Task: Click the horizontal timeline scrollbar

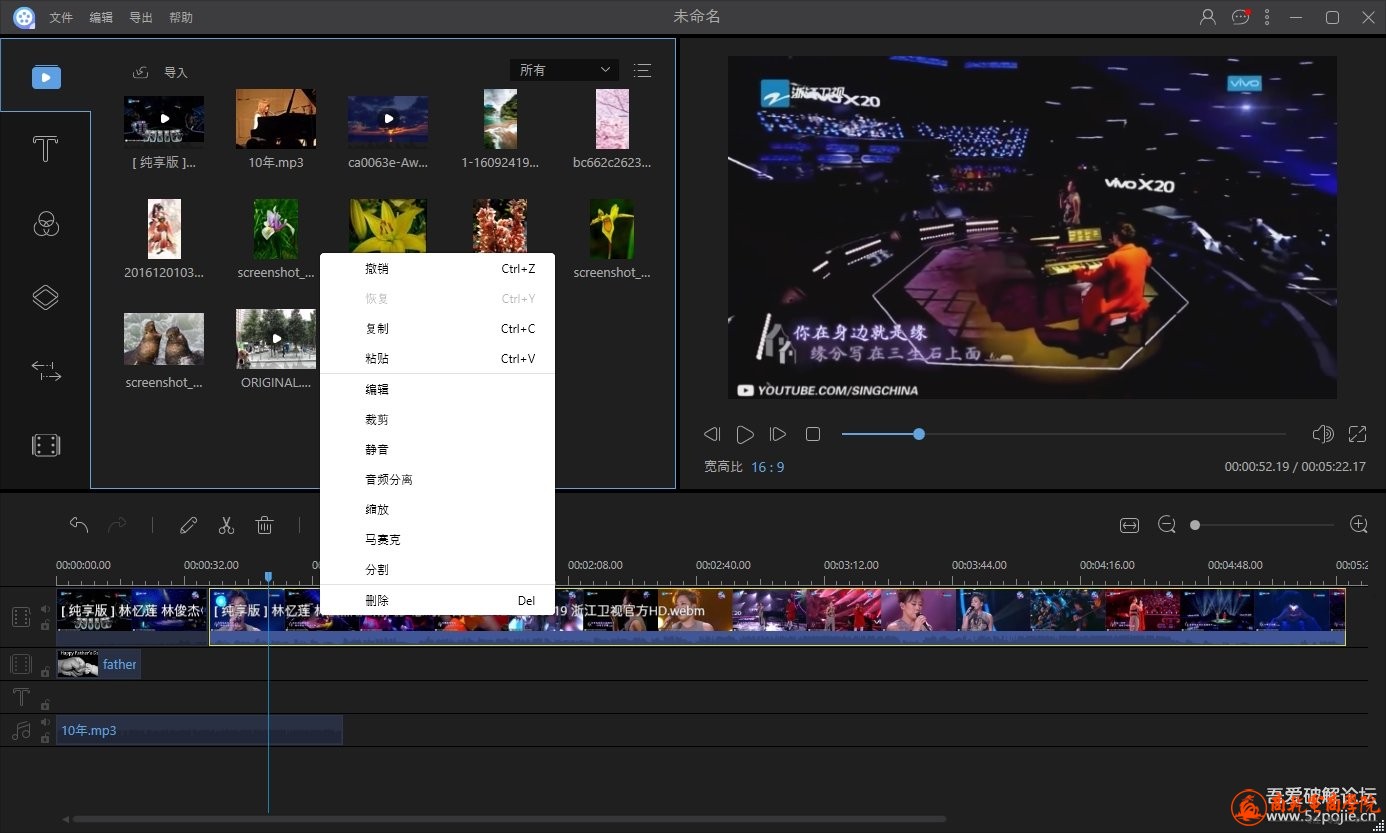Action: pos(508,819)
